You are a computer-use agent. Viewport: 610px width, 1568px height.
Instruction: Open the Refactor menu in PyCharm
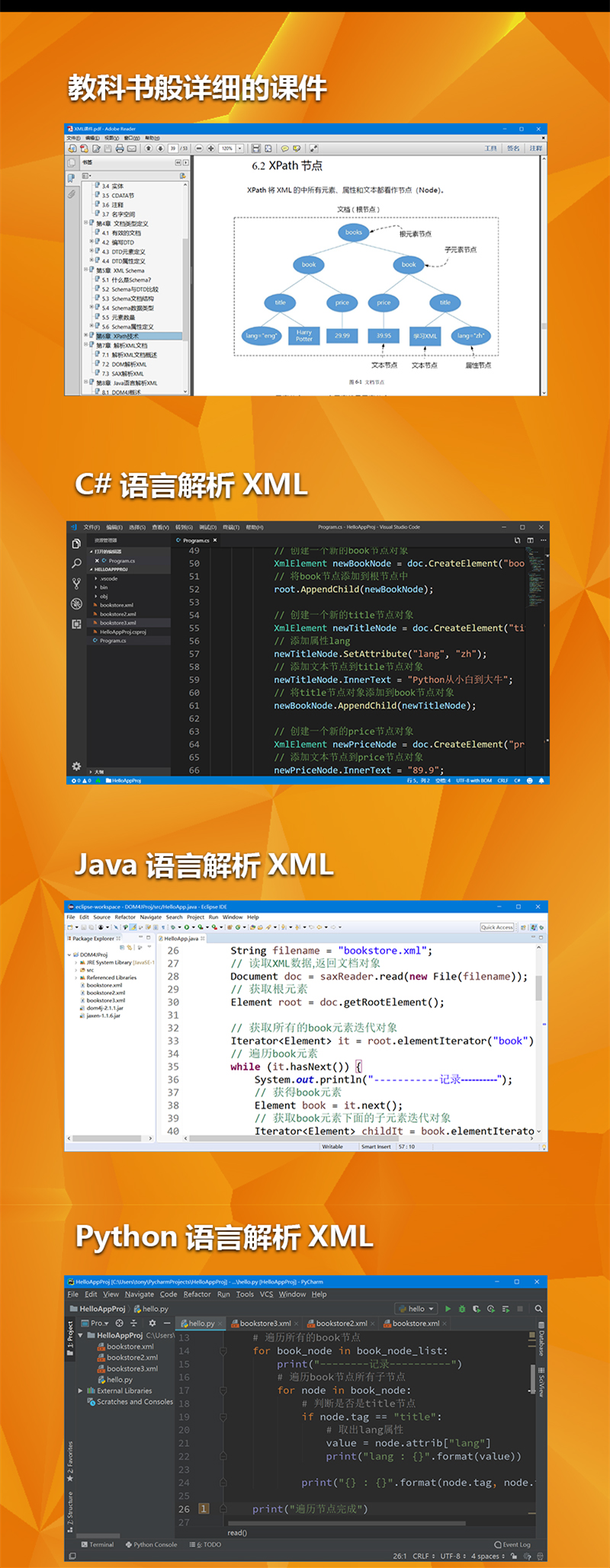click(x=197, y=1294)
